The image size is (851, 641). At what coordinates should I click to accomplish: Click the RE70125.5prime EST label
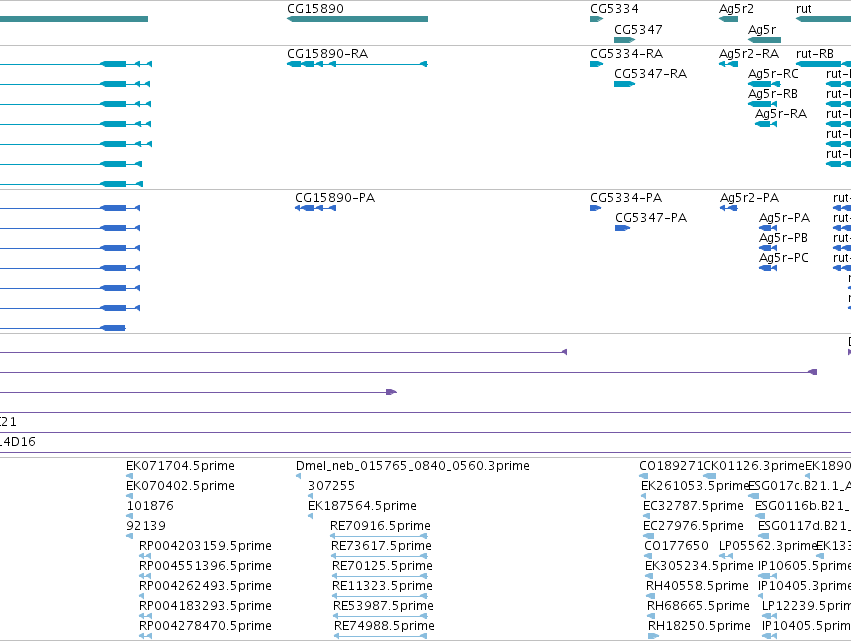click(383, 566)
